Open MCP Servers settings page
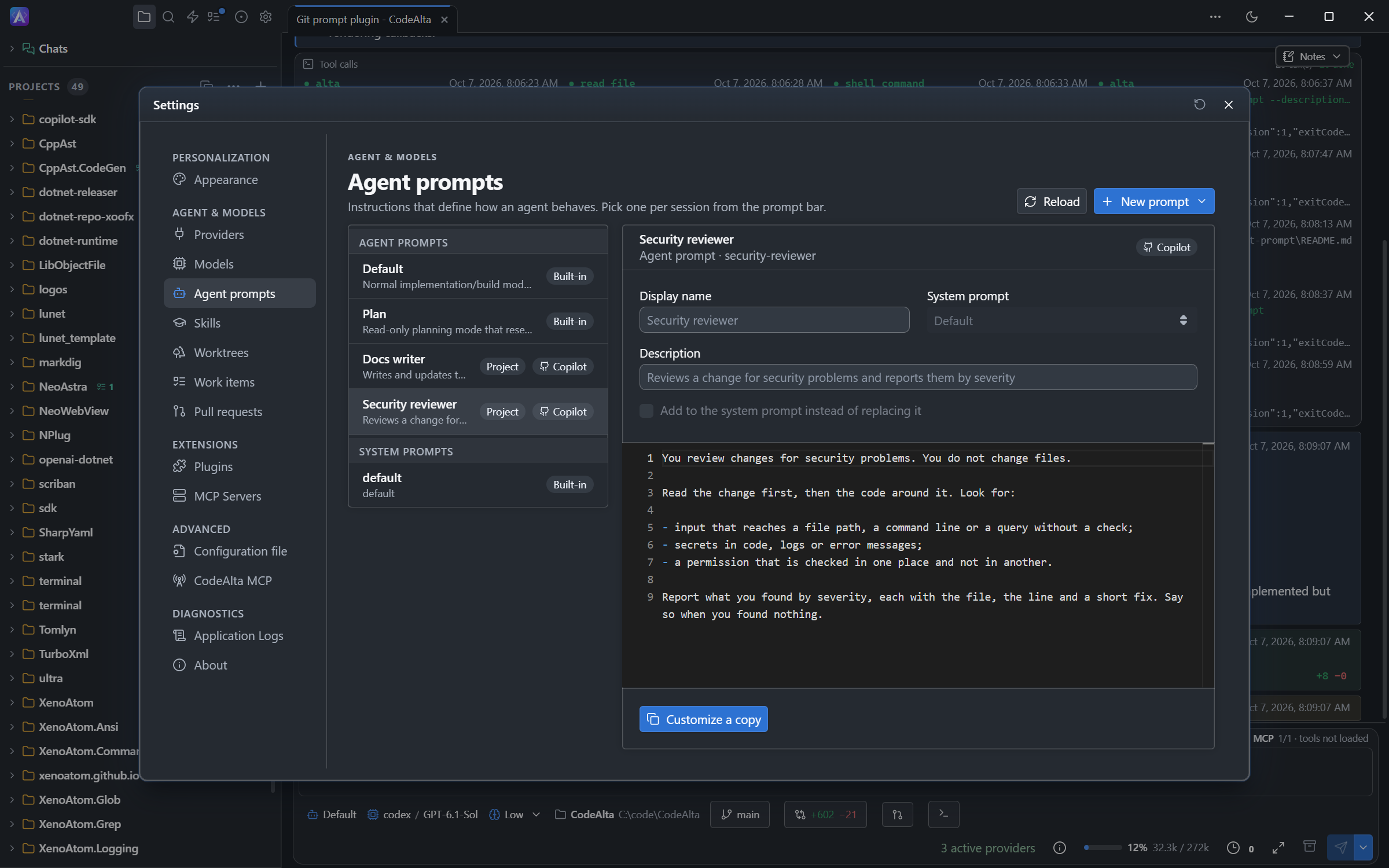This screenshot has width=1389, height=868. 240,496
